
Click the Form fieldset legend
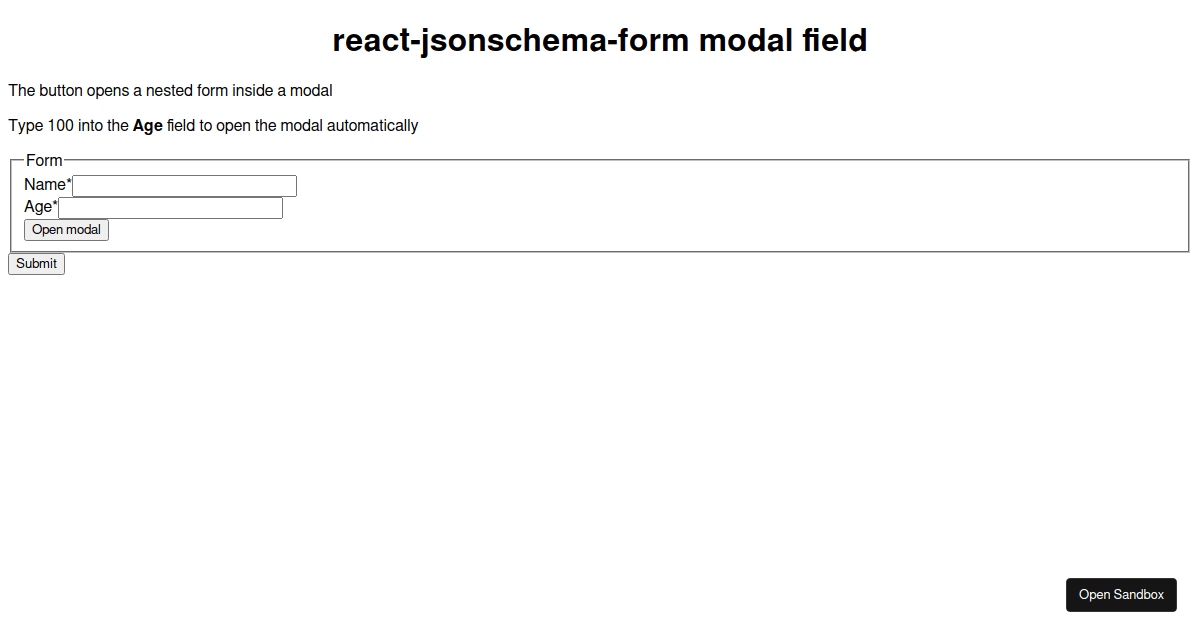point(44,160)
